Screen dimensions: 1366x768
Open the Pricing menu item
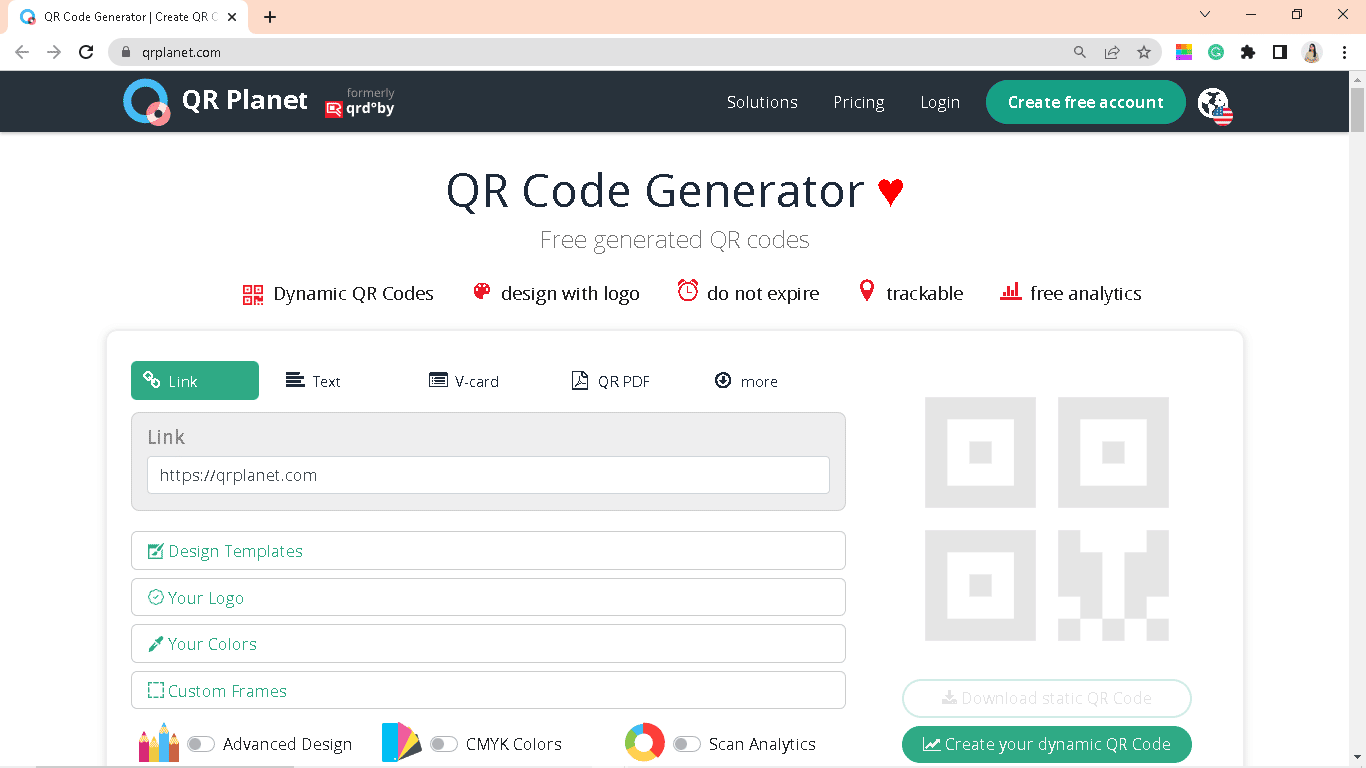coord(859,102)
